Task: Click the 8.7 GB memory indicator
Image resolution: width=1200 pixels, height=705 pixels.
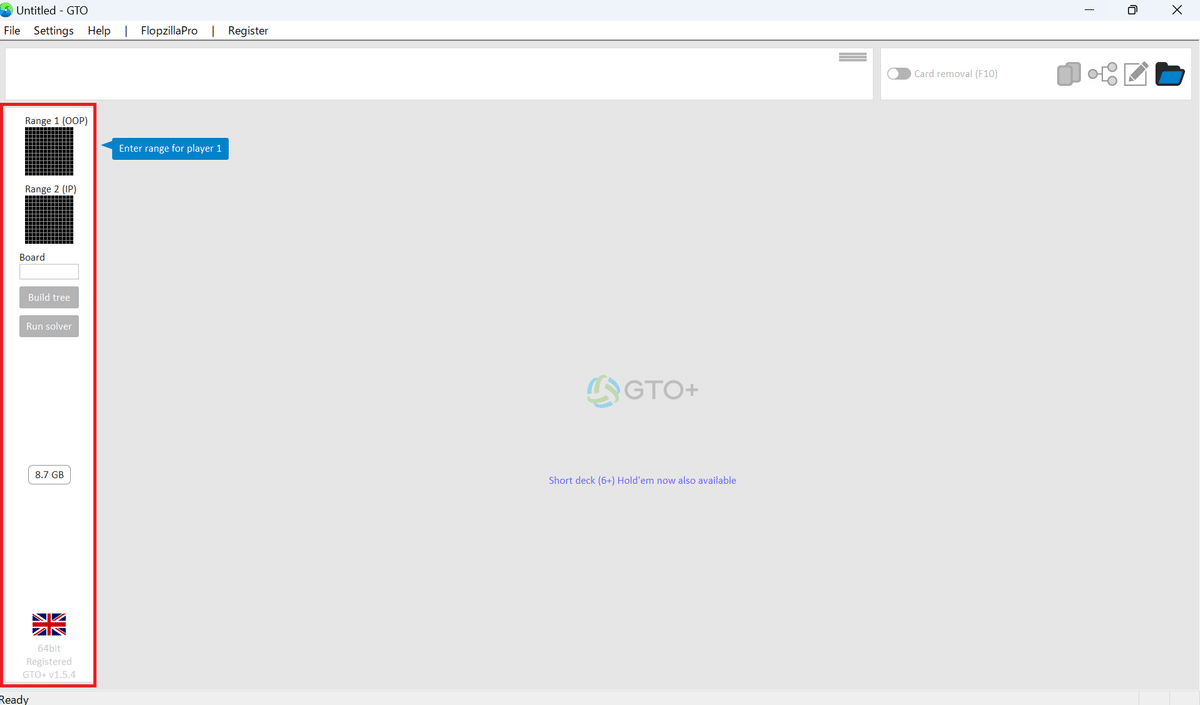Action: coord(49,475)
